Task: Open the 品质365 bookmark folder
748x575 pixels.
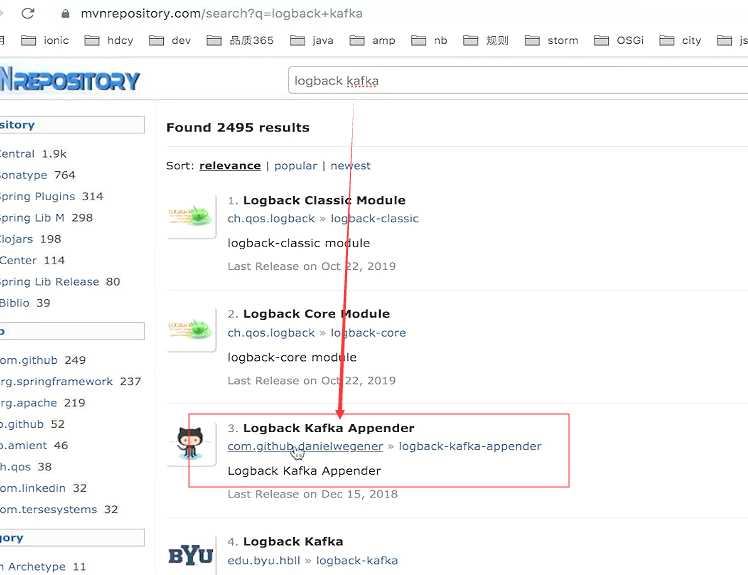Action: (x=240, y=41)
